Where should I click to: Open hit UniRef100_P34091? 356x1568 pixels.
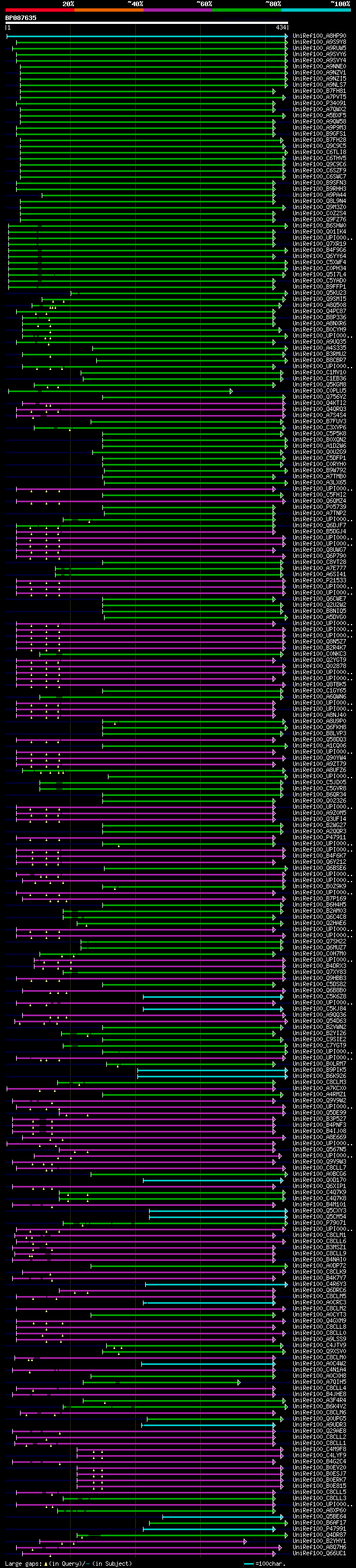pyautogui.click(x=319, y=103)
